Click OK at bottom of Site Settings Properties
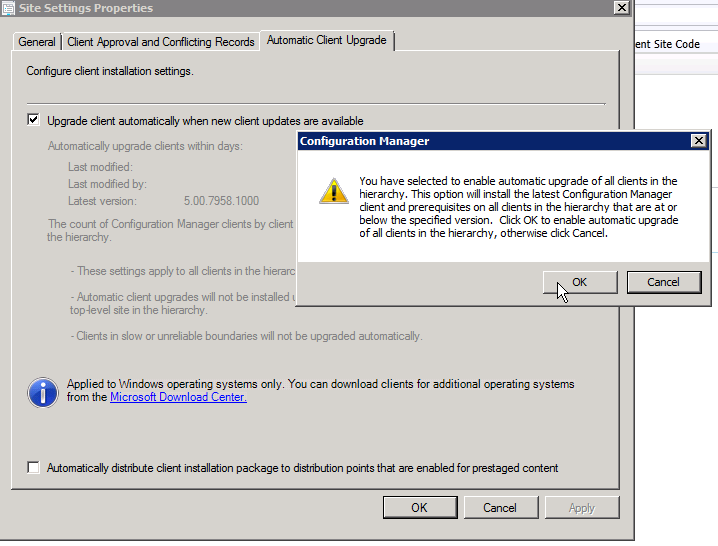This screenshot has height=546, width=718. click(419, 508)
